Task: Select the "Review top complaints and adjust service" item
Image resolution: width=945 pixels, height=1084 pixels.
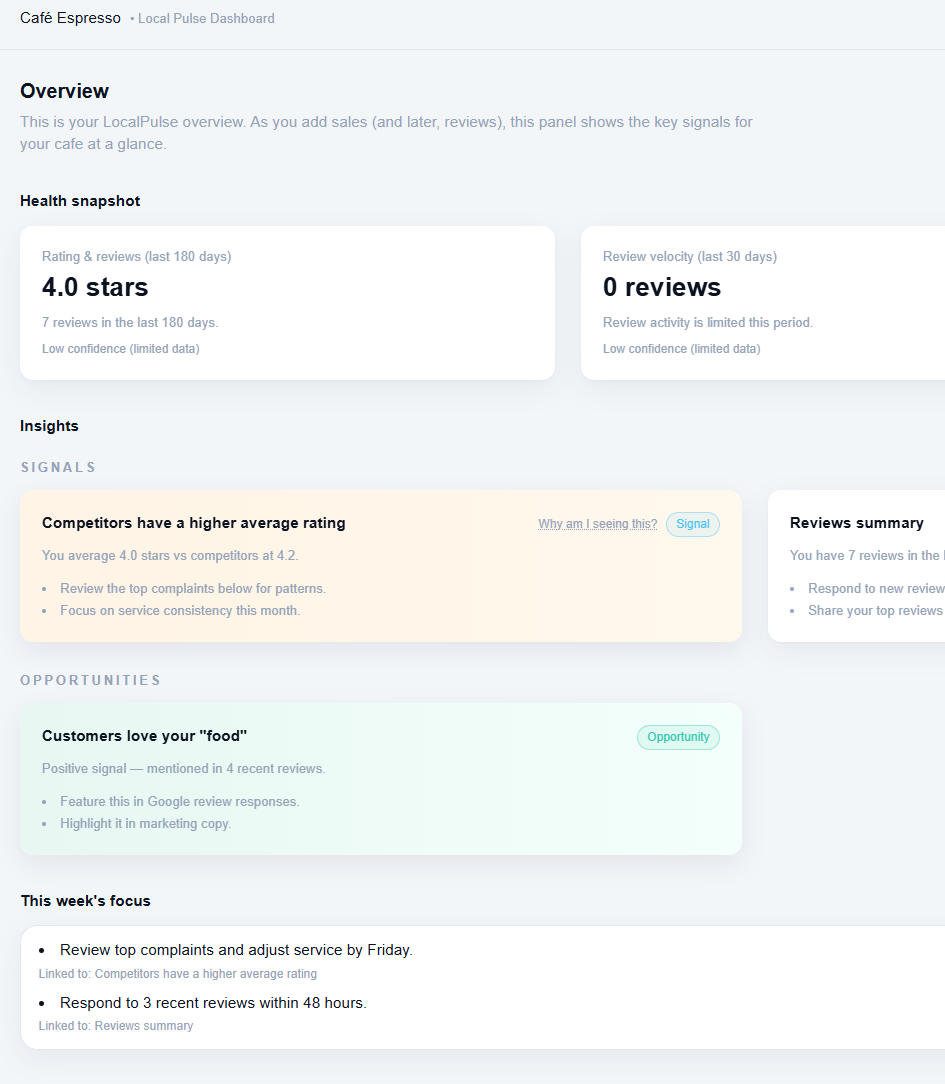Action: 236,950
